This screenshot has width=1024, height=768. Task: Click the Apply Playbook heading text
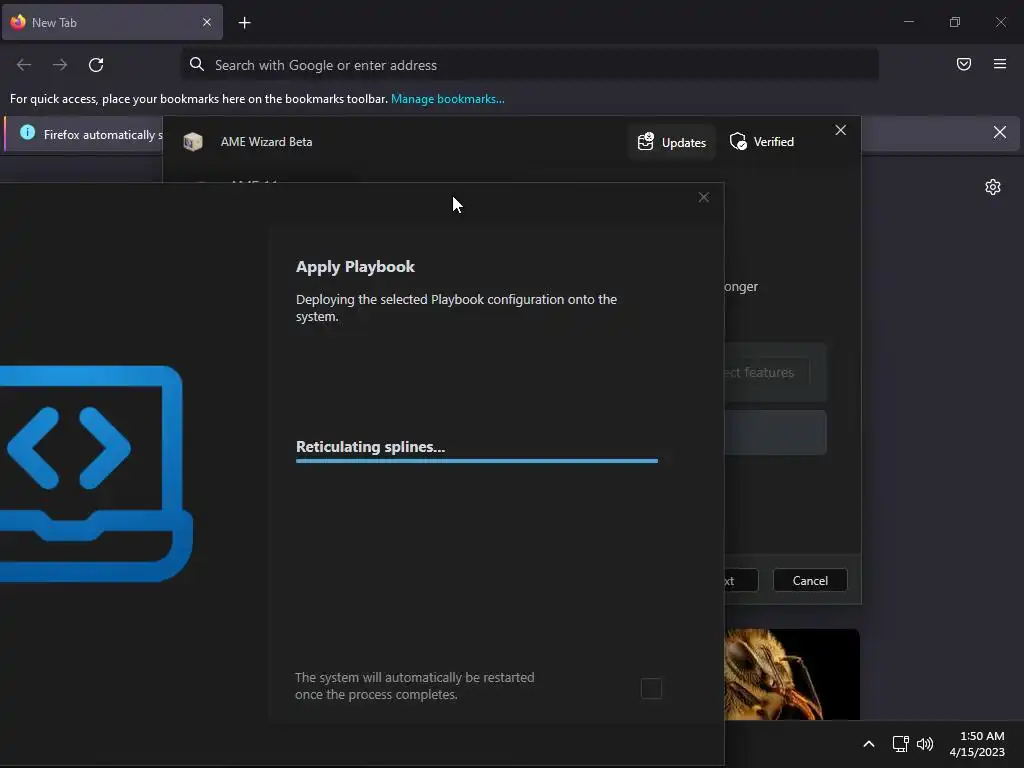tap(355, 267)
